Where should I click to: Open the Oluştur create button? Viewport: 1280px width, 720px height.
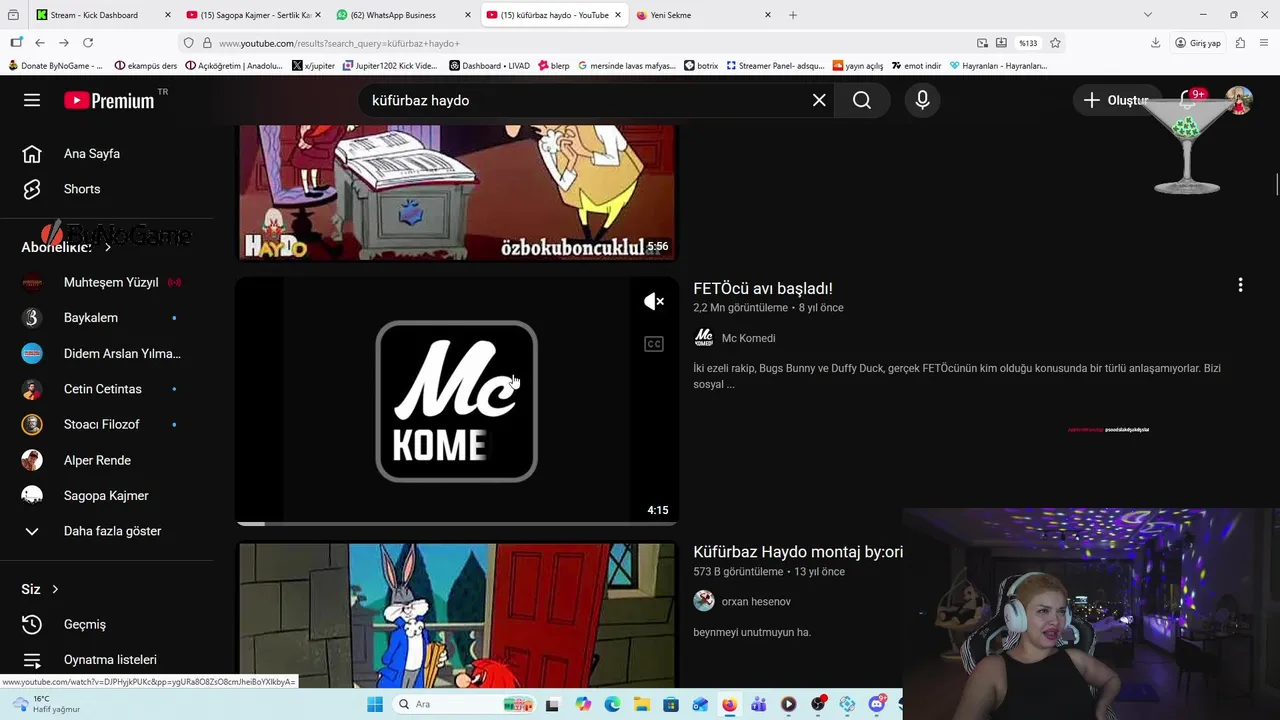point(1116,100)
